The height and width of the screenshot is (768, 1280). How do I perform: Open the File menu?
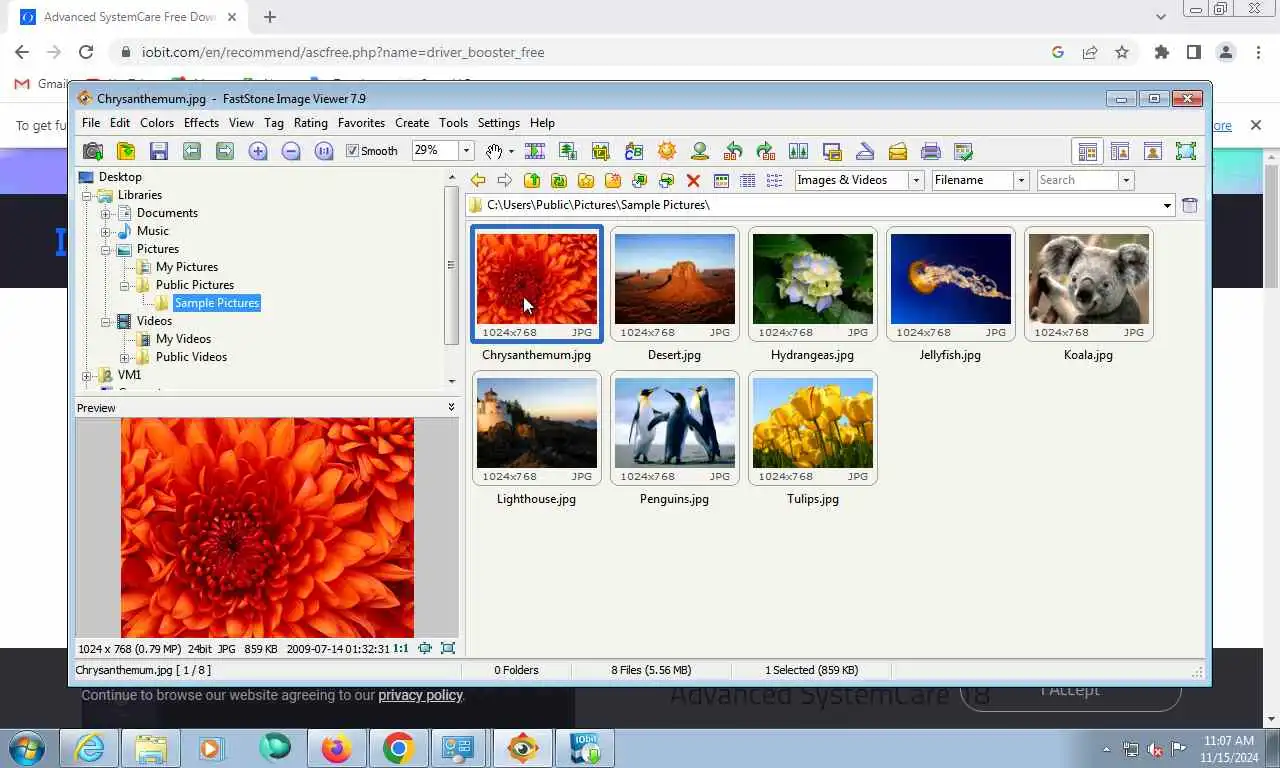point(91,123)
